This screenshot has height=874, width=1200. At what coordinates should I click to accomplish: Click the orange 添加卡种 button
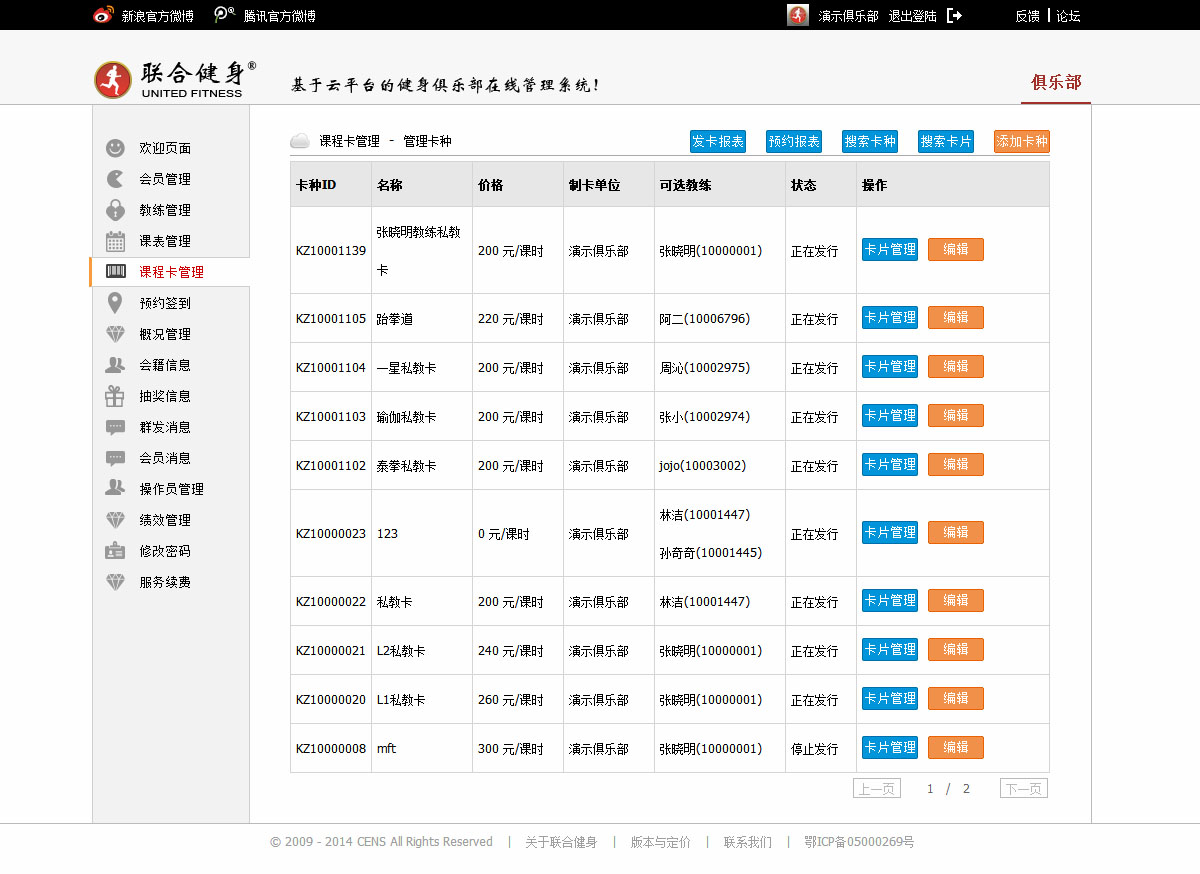[1021, 142]
